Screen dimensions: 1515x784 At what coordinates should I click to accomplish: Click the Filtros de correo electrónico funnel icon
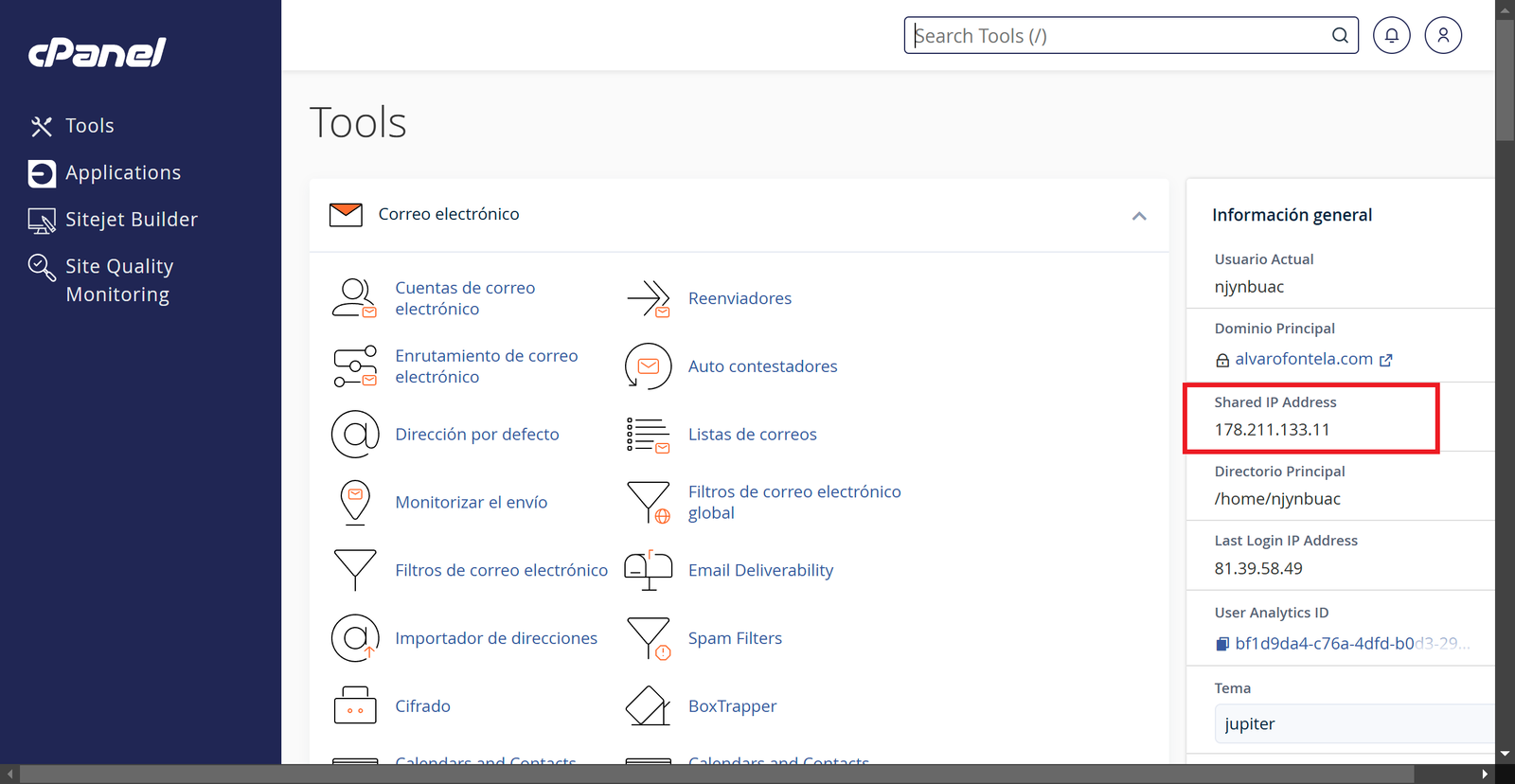point(355,570)
